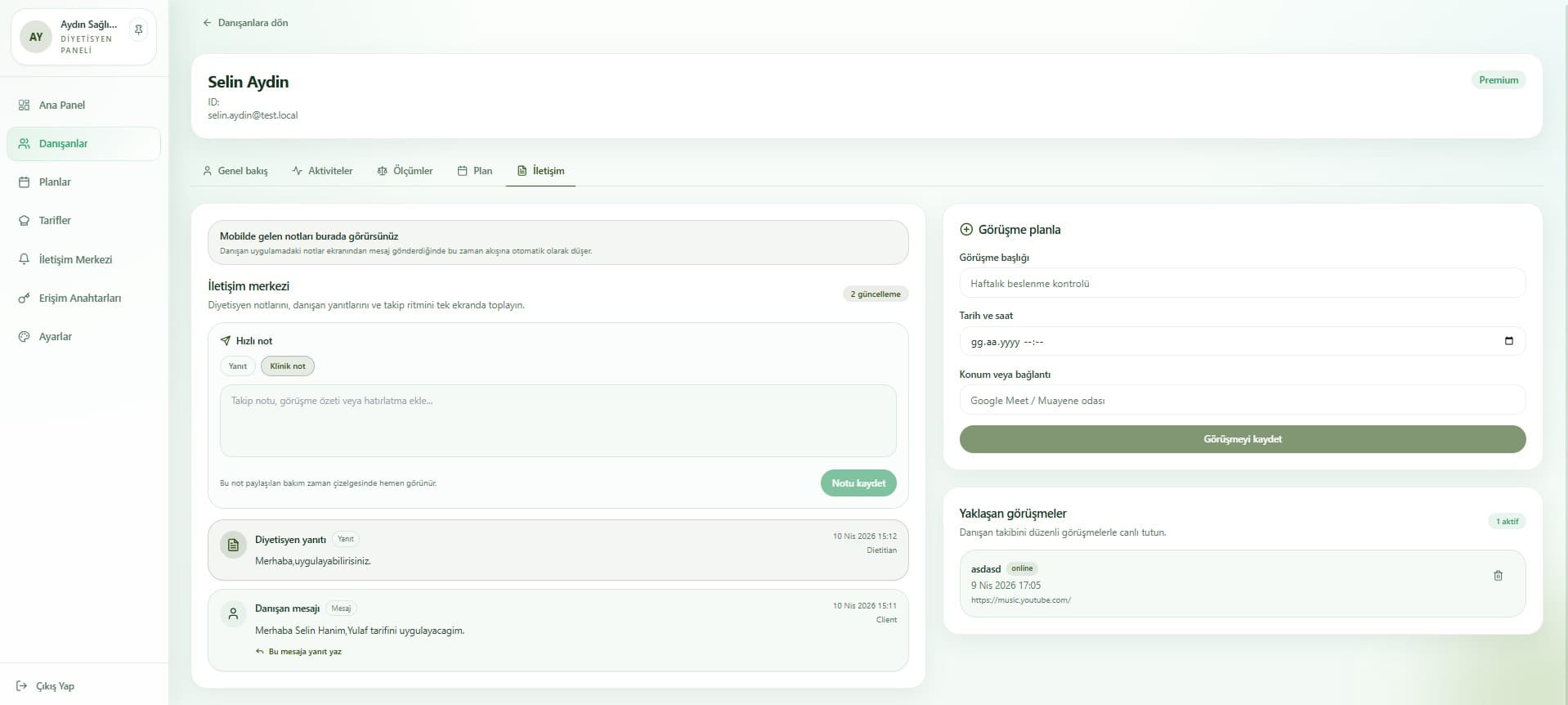Go back via Danışanlara dön link

(x=245, y=23)
